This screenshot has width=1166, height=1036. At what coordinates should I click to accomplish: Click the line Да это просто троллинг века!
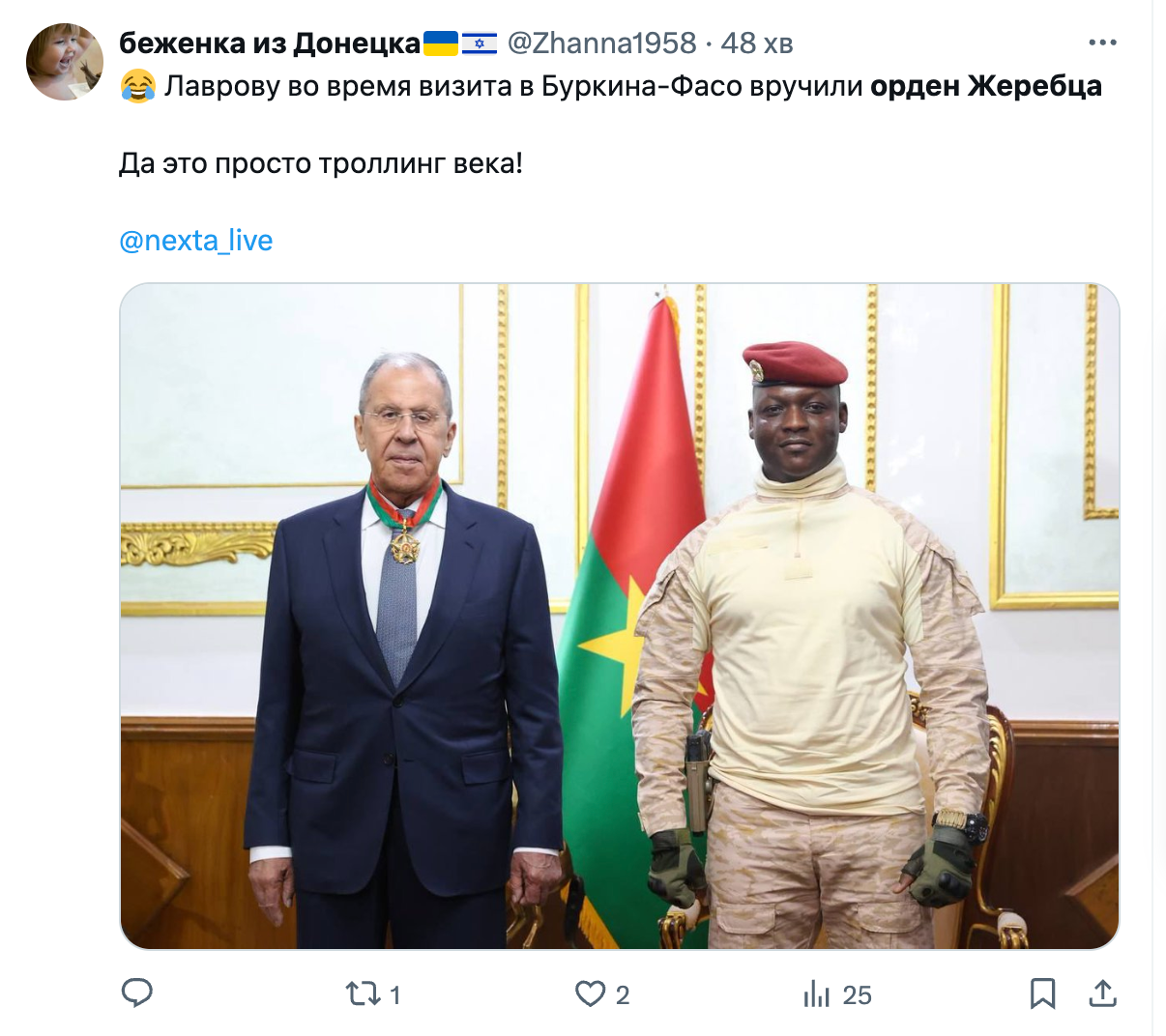(321, 163)
